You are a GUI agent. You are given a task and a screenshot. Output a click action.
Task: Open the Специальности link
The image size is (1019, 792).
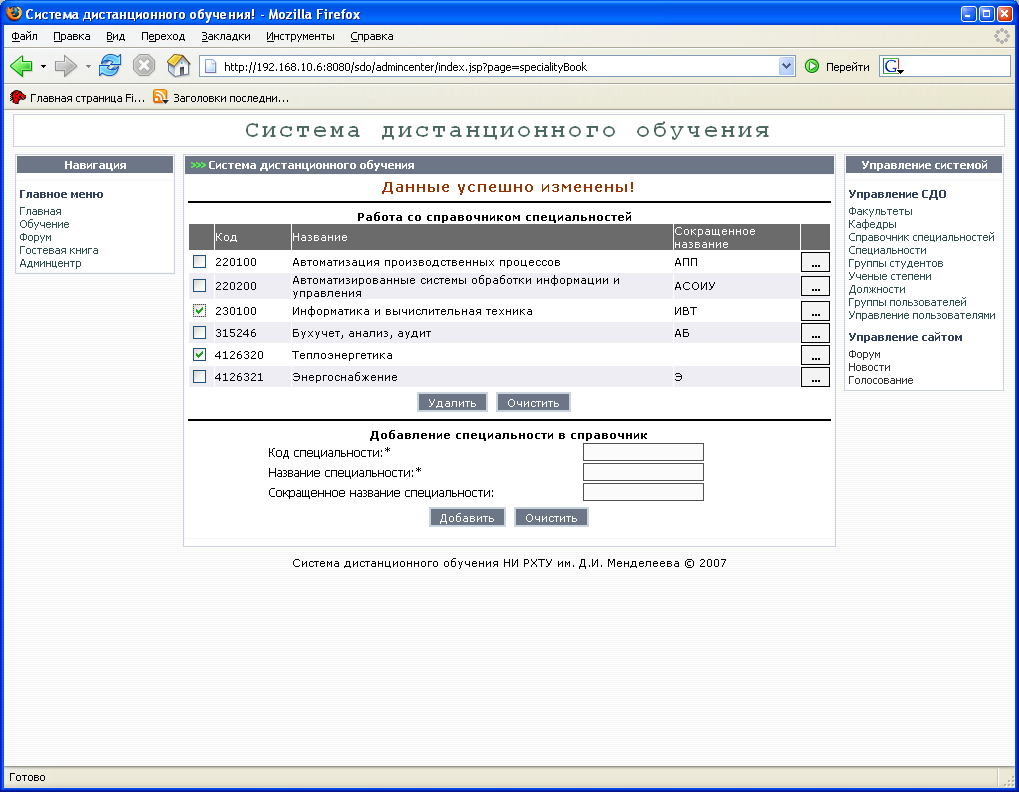click(887, 250)
